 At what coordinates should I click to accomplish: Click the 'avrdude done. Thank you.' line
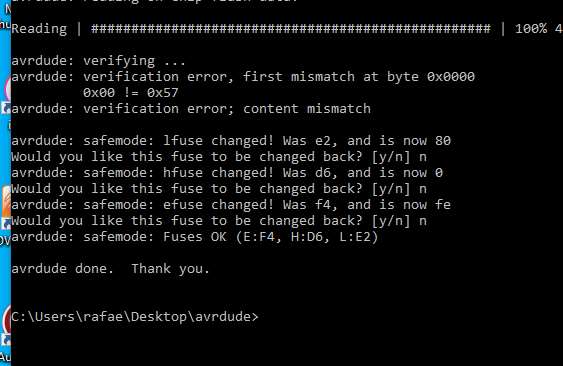[x=110, y=269]
